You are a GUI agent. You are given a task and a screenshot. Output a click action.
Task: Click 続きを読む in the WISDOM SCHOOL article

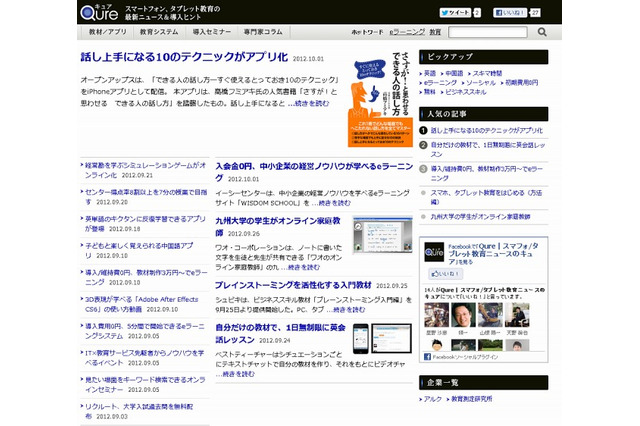pos(331,202)
